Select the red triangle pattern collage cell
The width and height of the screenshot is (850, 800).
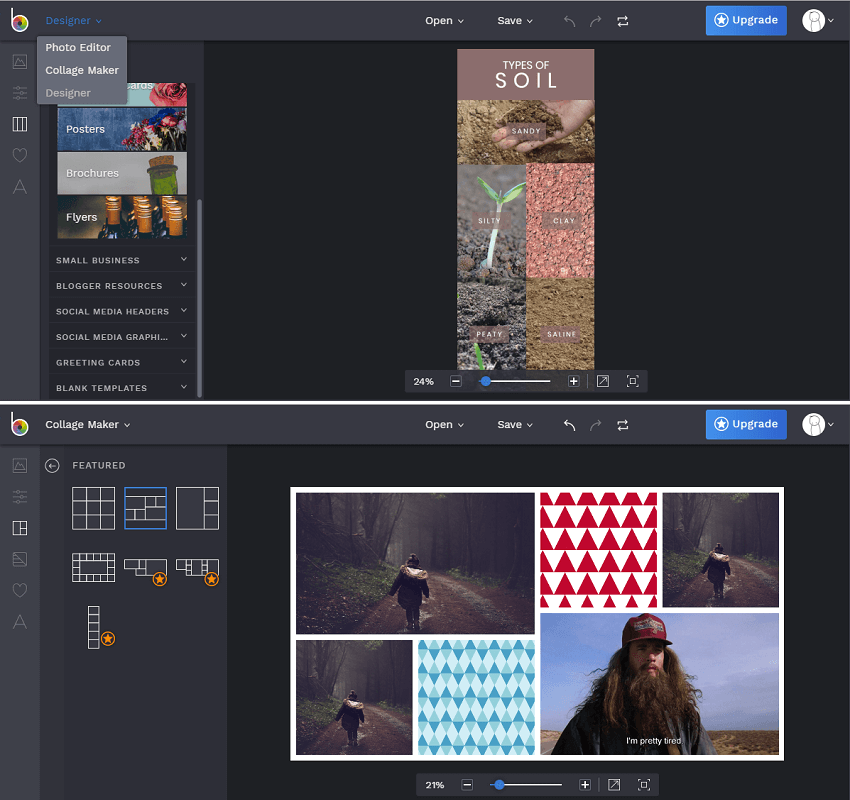[x=598, y=550]
